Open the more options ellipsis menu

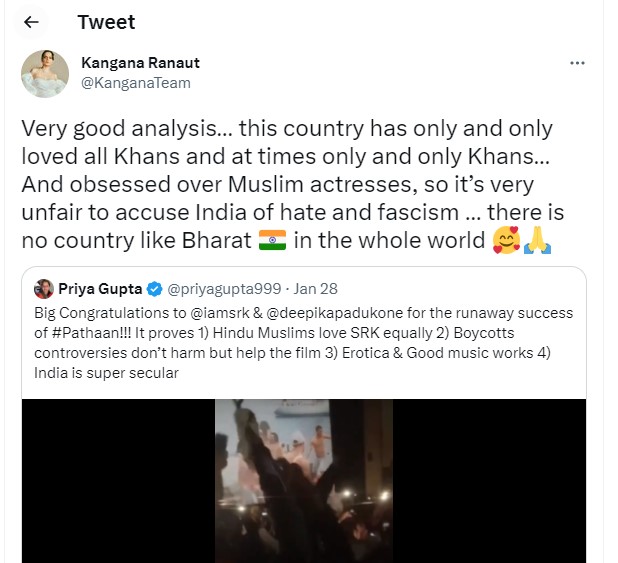pos(577,63)
